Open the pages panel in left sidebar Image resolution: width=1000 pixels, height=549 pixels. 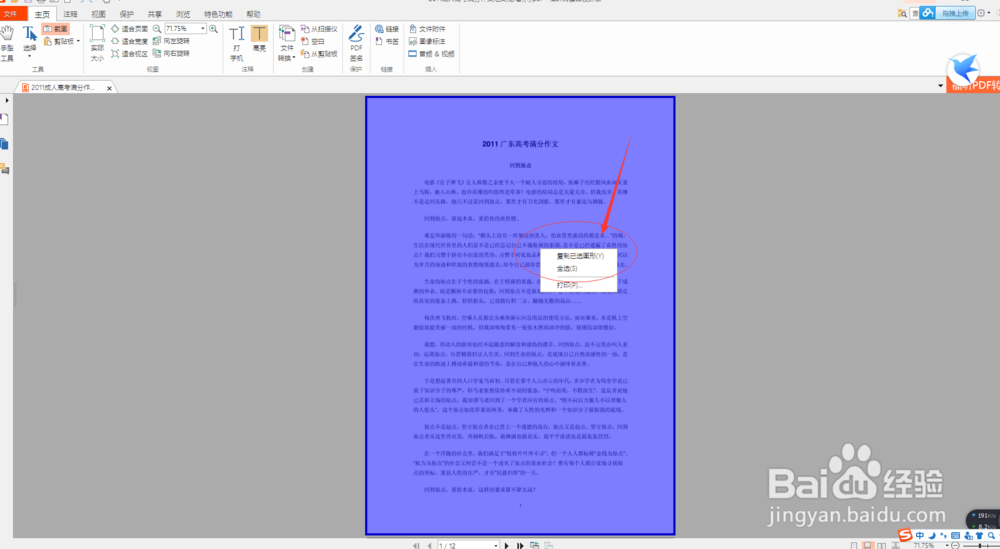click(4, 120)
